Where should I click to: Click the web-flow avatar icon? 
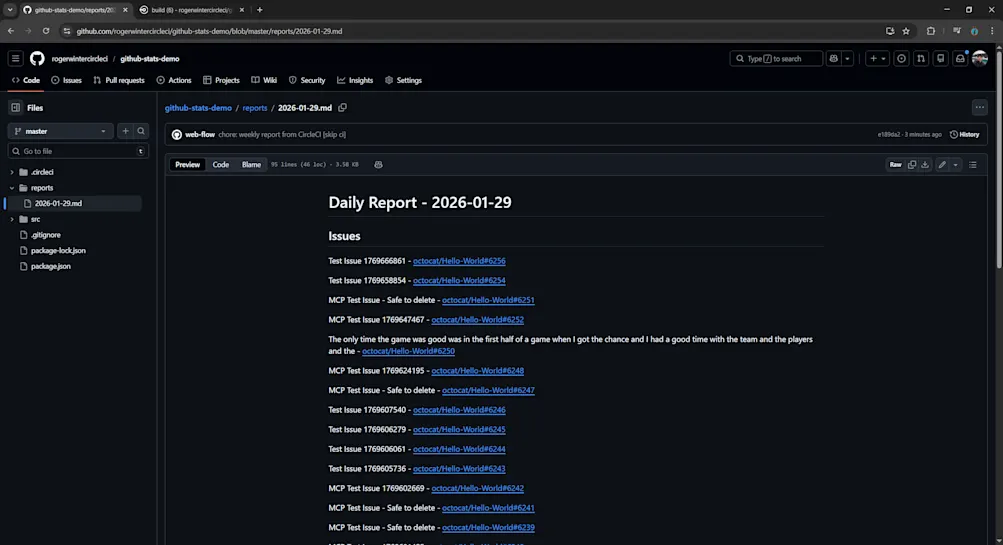point(177,134)
